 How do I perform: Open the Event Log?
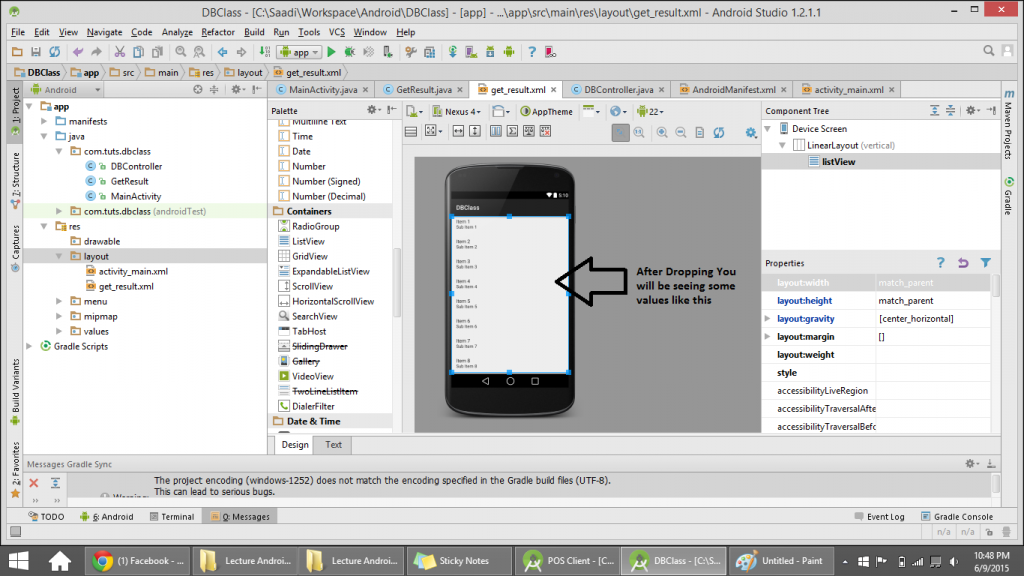click(x=880, y=517)
